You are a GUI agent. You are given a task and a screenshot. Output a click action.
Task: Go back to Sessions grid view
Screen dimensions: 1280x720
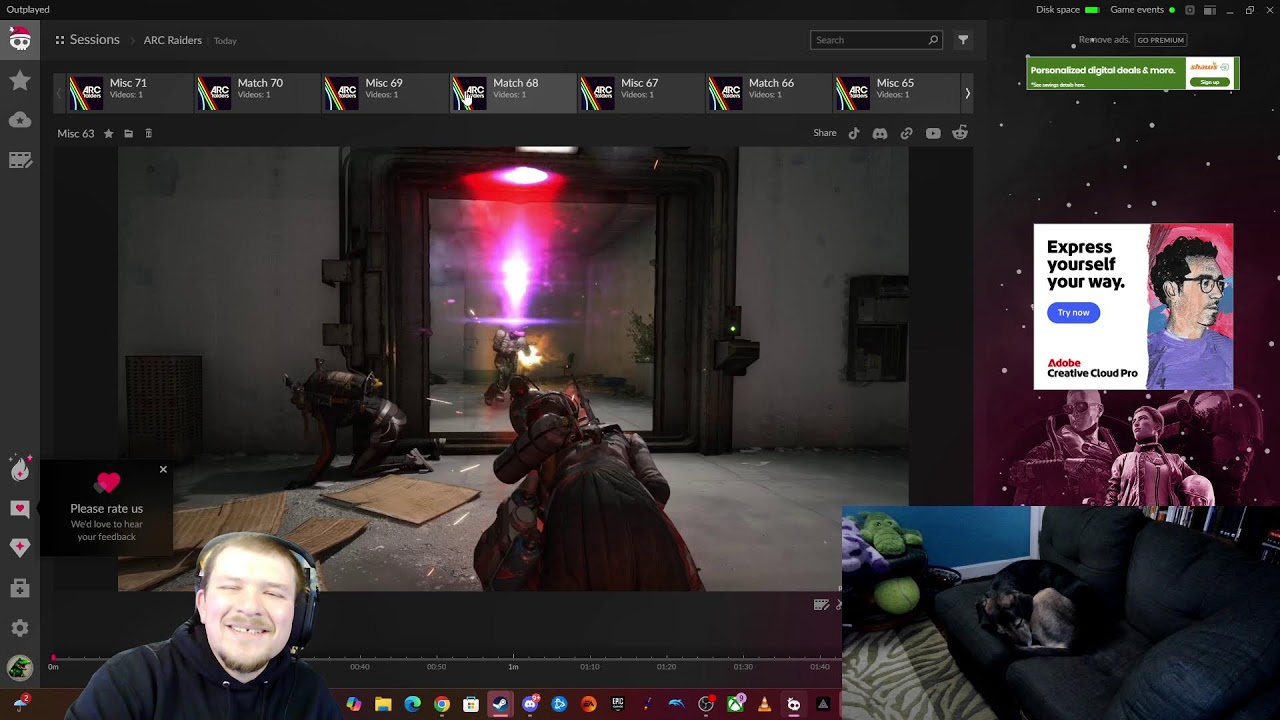tap(88, 40)
